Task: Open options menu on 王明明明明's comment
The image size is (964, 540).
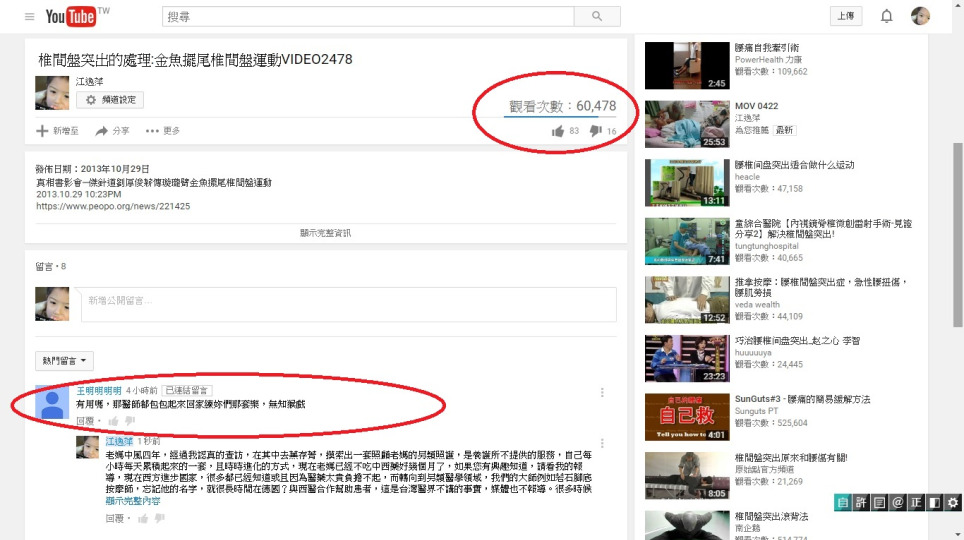Action: [x=602, y=393]
